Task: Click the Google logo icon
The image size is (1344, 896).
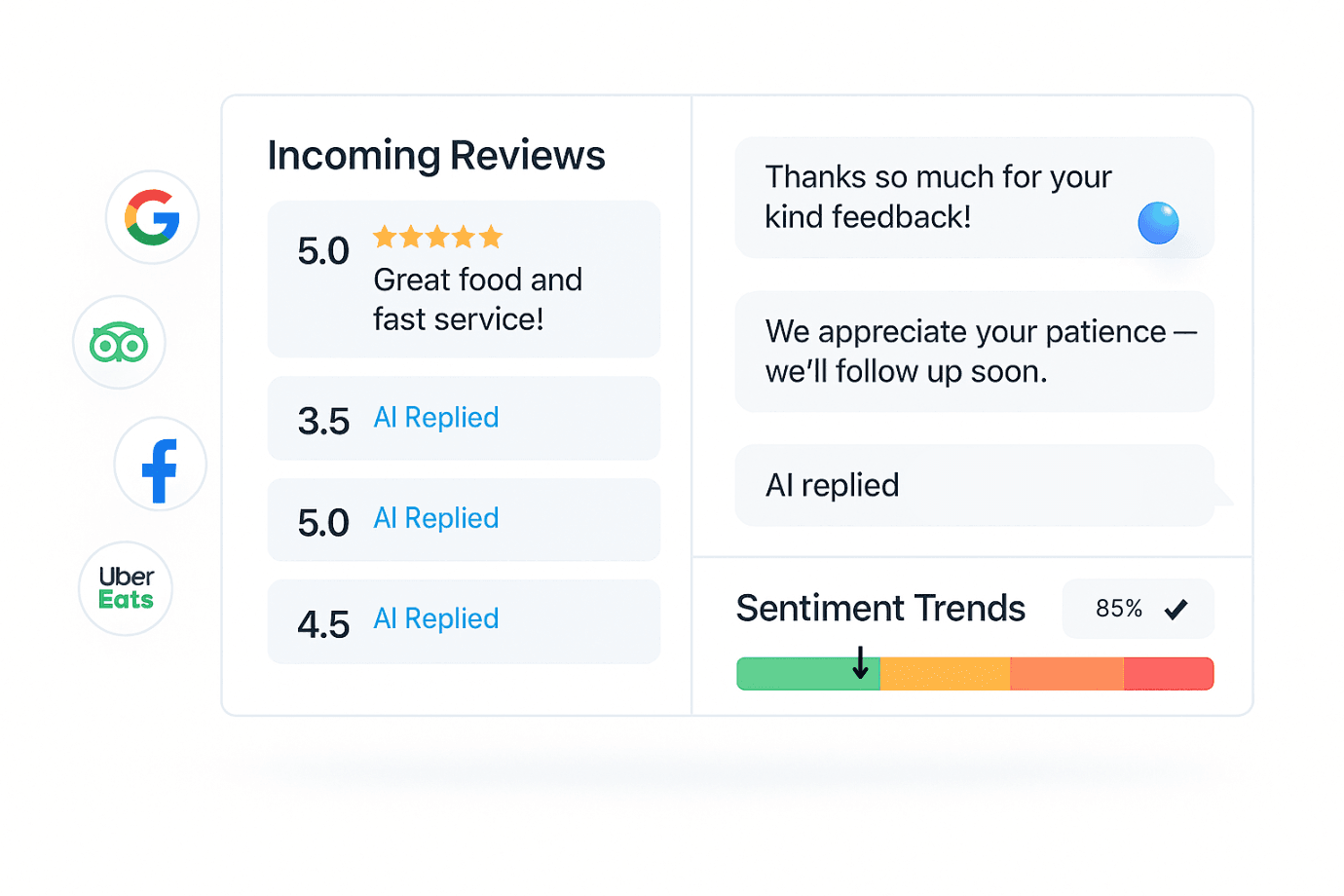Action: coord(152,217)
